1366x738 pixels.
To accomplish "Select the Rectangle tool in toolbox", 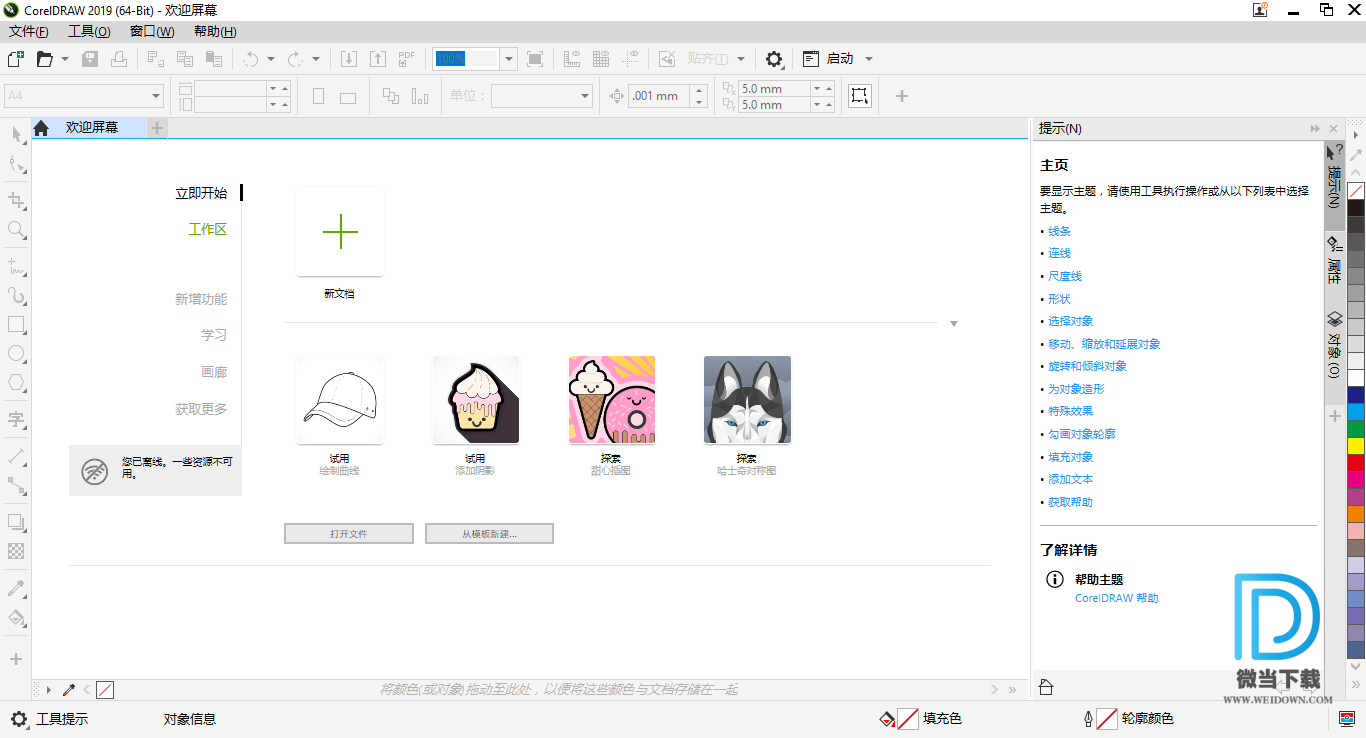I will tap(16, 324).
